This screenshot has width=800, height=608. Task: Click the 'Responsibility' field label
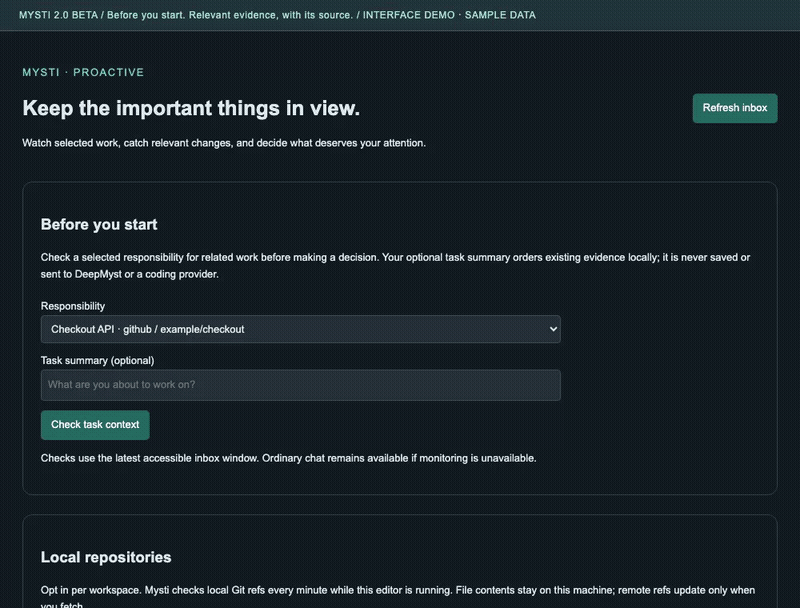pos(73,306)
